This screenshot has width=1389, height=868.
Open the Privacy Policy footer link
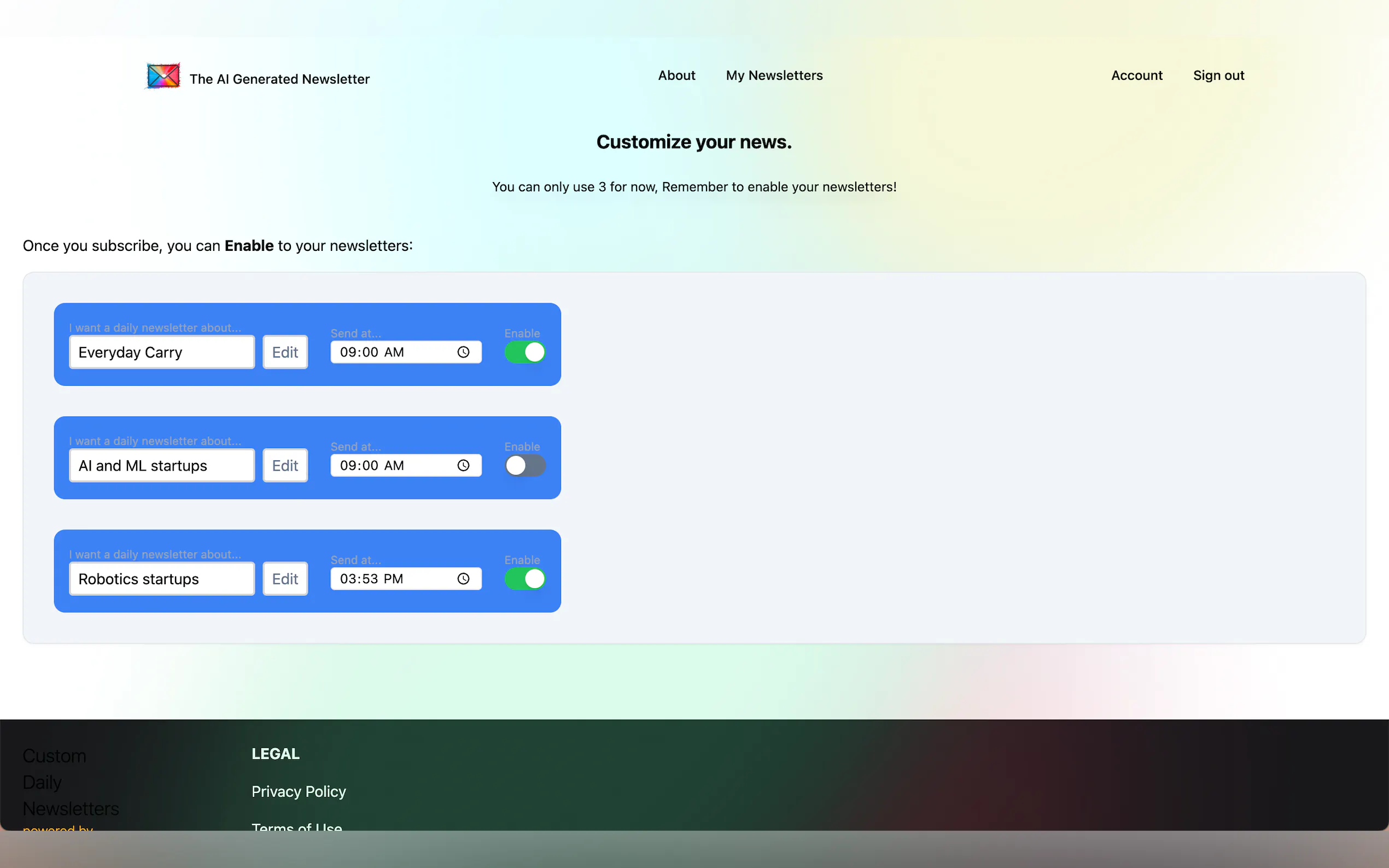click(299, 791)
